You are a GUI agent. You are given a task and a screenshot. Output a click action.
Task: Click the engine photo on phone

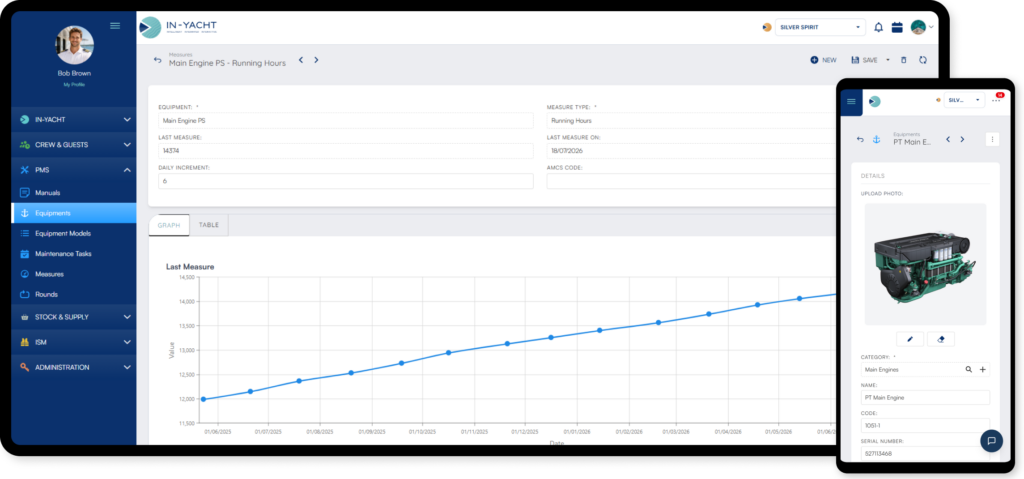[x=925, y=264]
